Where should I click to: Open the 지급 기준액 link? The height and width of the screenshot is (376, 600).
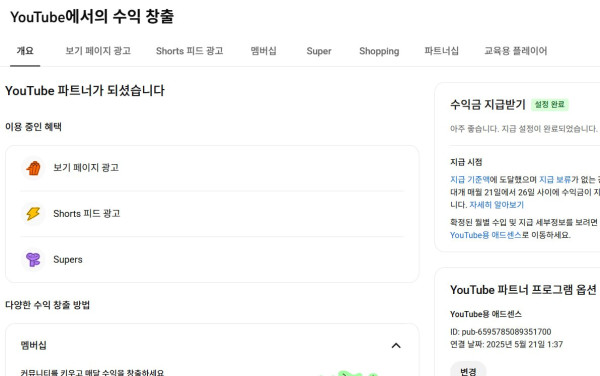pyautogui.click(x=470, y=179)
